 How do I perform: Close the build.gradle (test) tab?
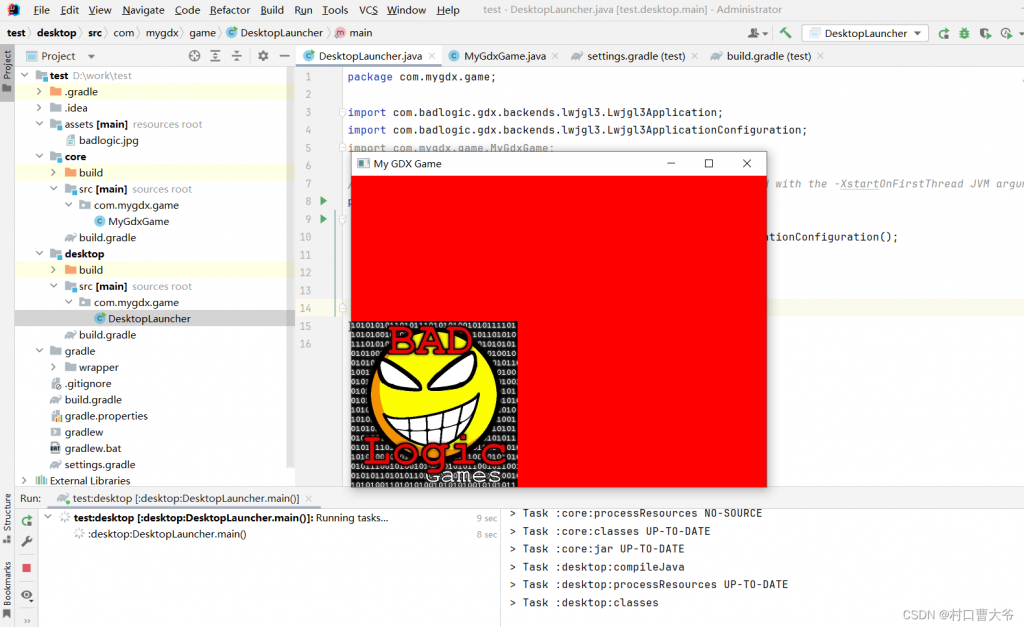click(x=824, y=56)
